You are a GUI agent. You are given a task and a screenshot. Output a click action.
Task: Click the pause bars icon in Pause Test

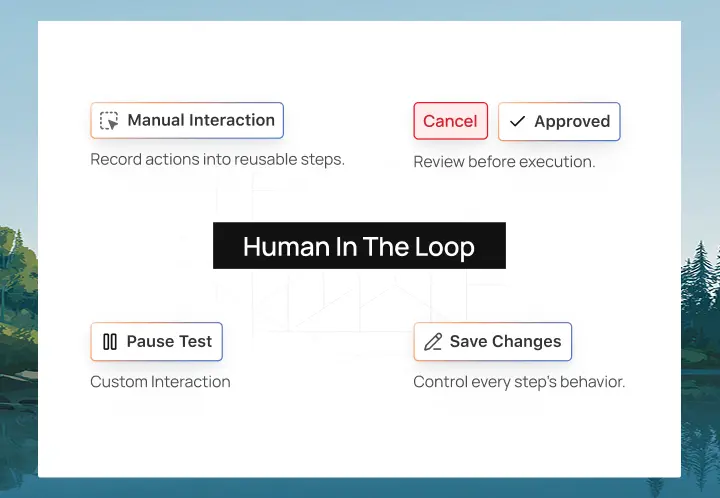(x=110, y=342)
